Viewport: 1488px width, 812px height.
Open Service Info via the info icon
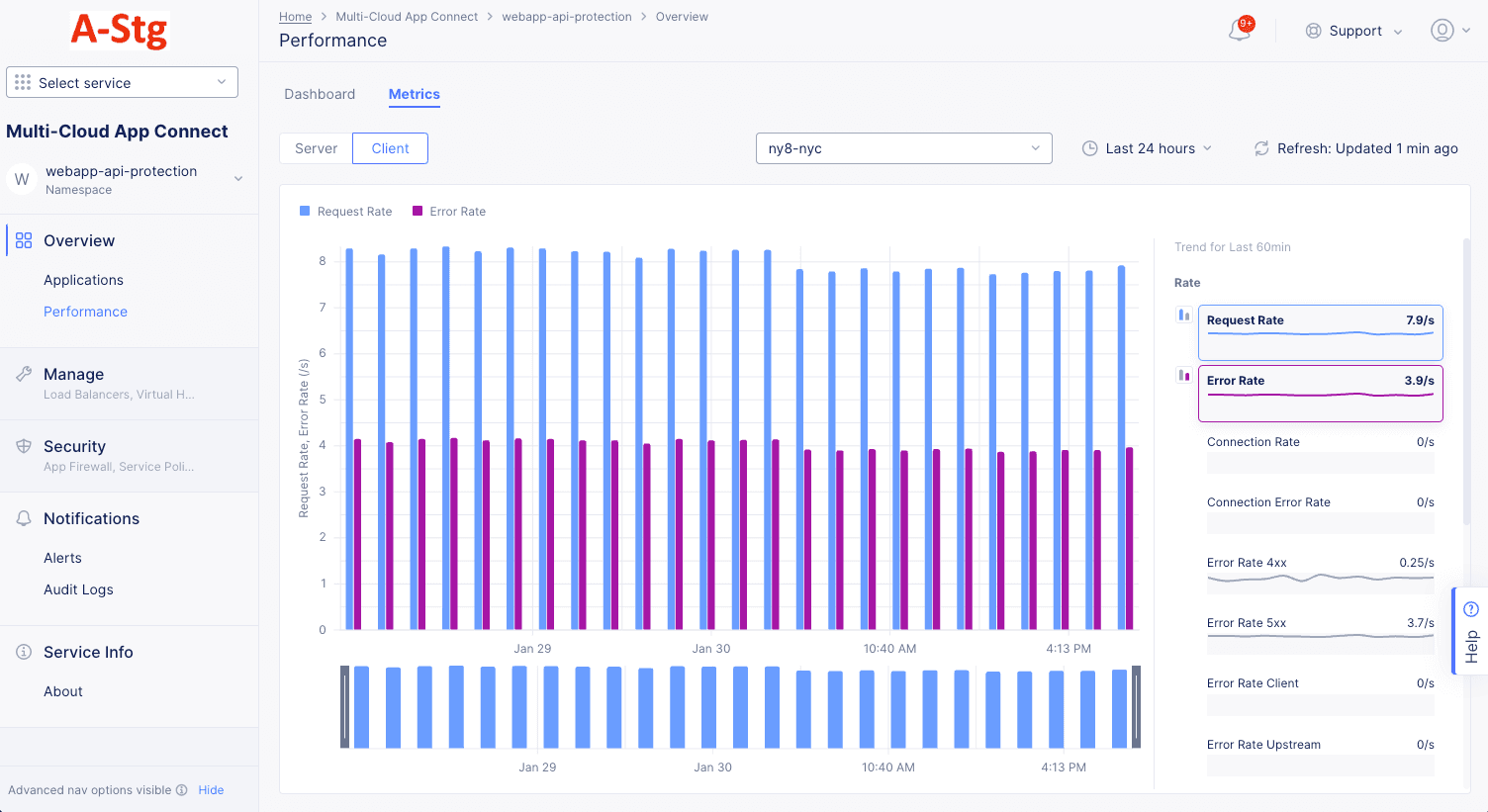click(22, 652)
